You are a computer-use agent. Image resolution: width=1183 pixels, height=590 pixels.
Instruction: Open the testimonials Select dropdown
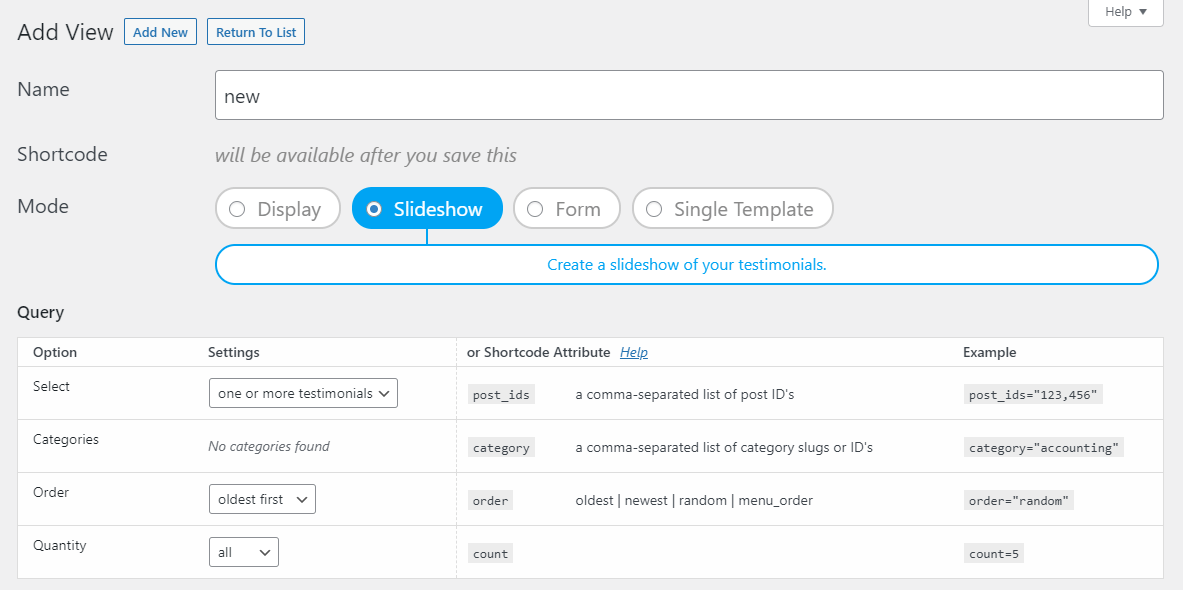pyautogui.click(x=302, y=393)
